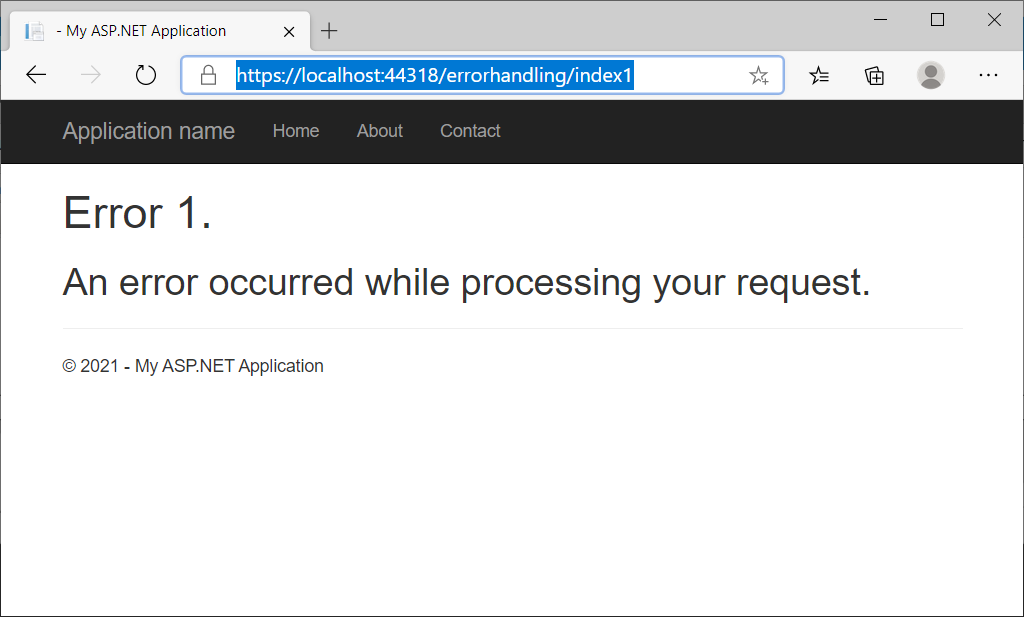Refresh the current page
Screen dimensions: 1024x617
coord(146,75)
